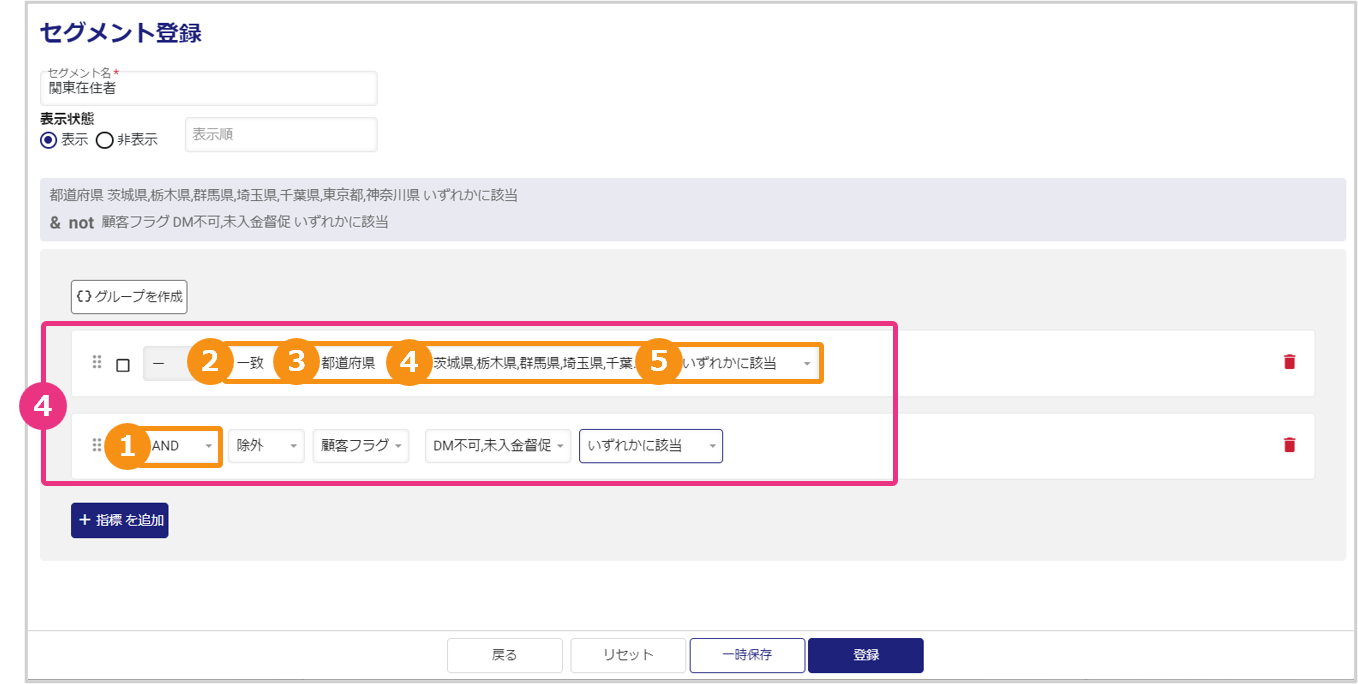1358x684 pixels.
Task: Open the first row's いずれかに該当 dropdown
Action: (745, 363)
